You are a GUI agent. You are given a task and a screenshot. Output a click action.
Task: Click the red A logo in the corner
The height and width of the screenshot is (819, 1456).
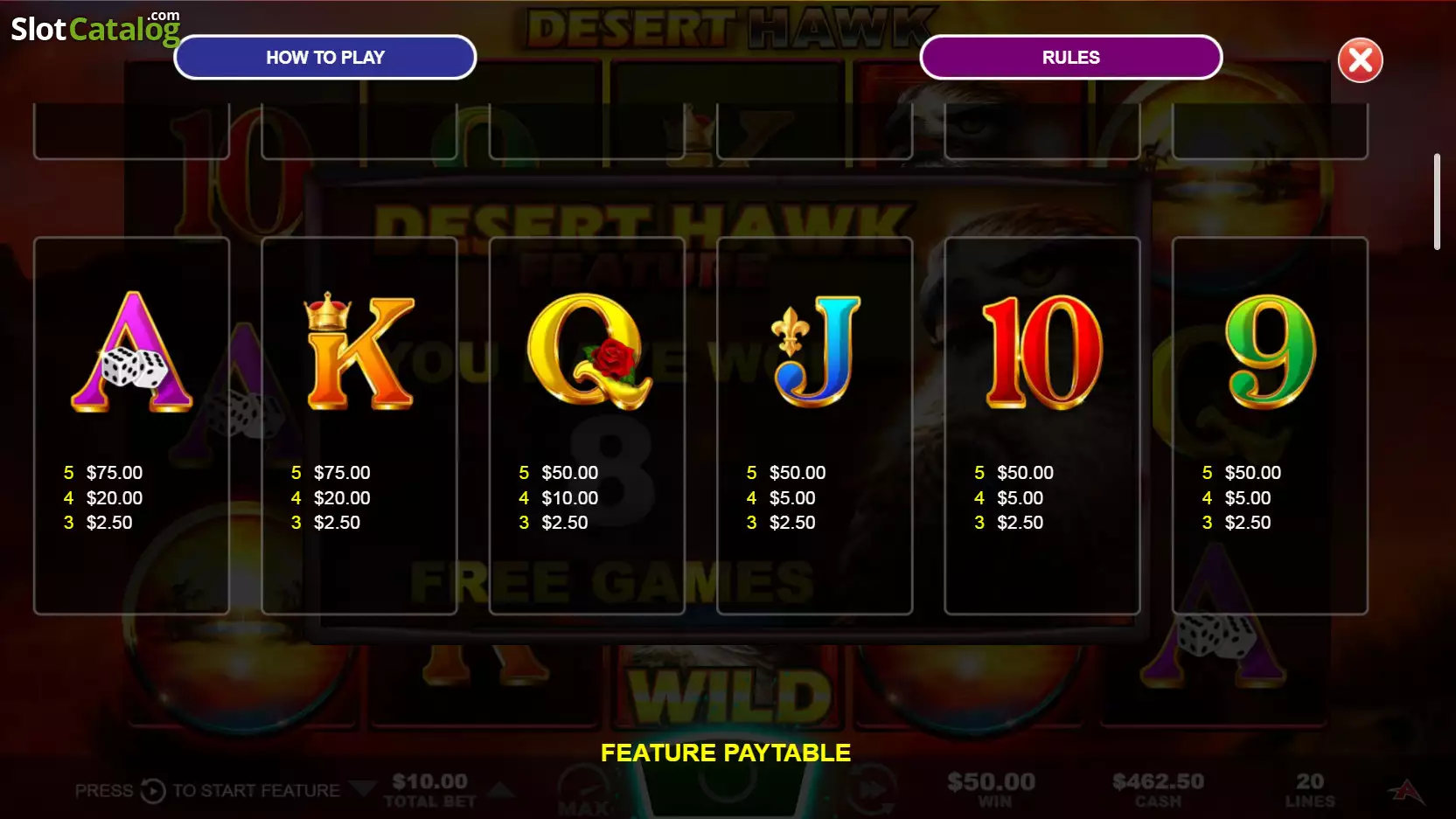click(1406, 792)
